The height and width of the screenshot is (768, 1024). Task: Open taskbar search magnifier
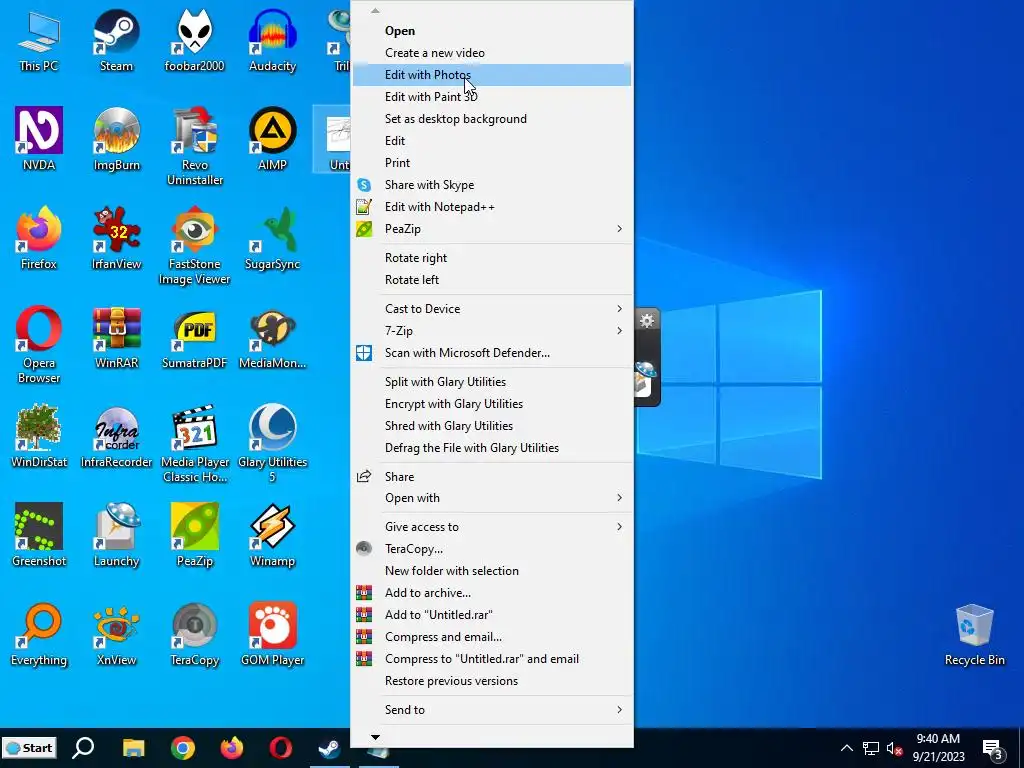[x=83, y=748]
